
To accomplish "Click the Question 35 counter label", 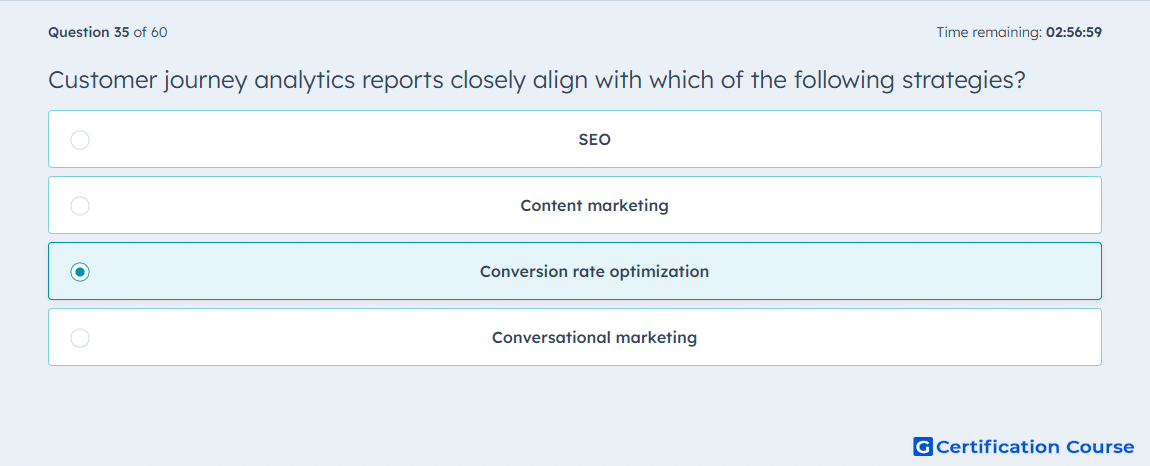I will (x=89, y=32).
